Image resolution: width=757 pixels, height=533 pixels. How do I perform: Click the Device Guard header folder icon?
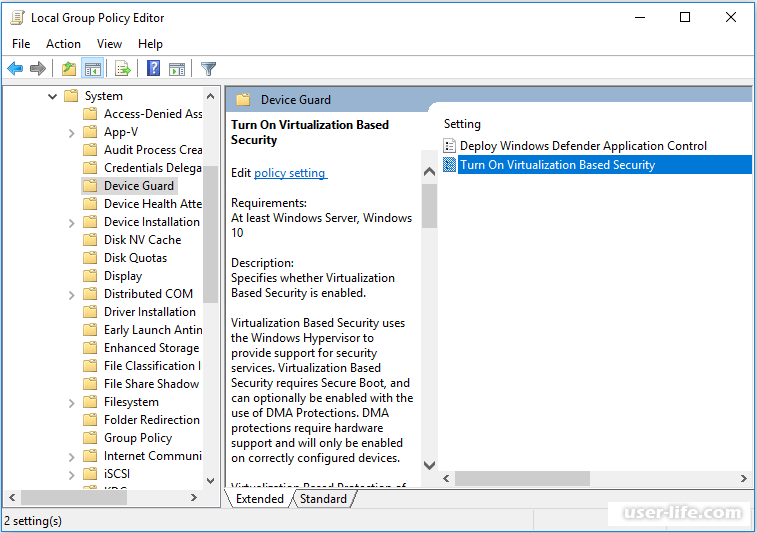pyautogui.click(x=243, y=99)
